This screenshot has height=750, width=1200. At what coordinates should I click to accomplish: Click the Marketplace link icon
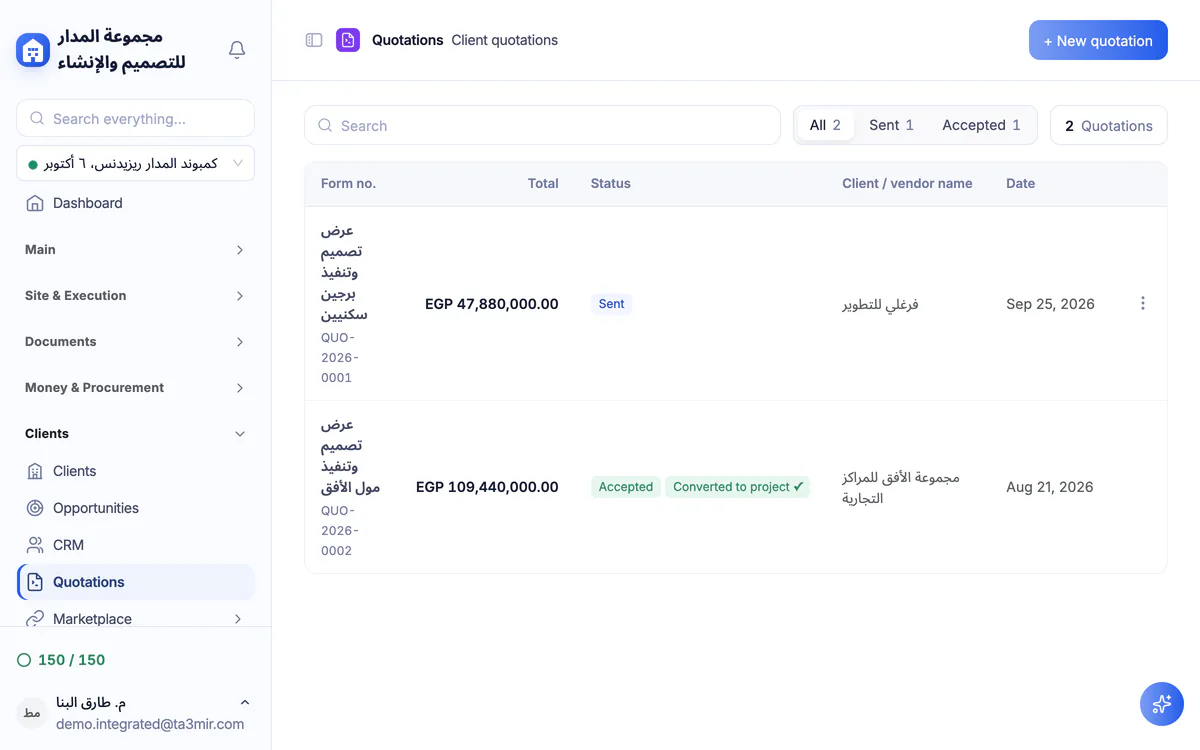35,619
